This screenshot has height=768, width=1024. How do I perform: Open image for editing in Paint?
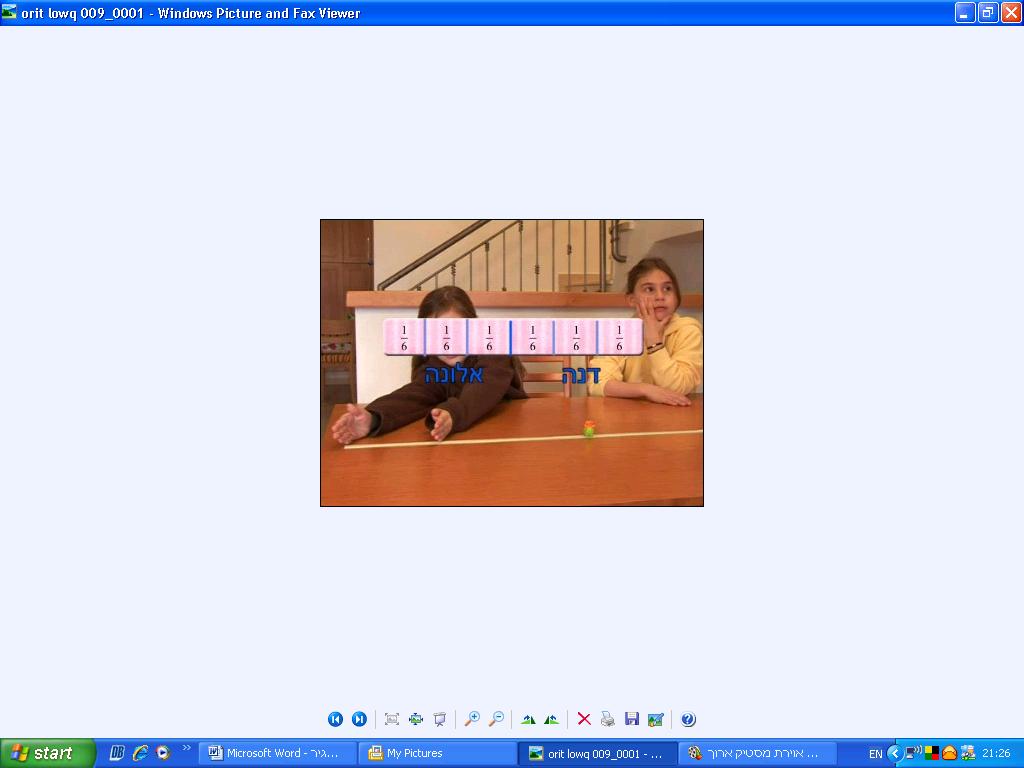656,719
